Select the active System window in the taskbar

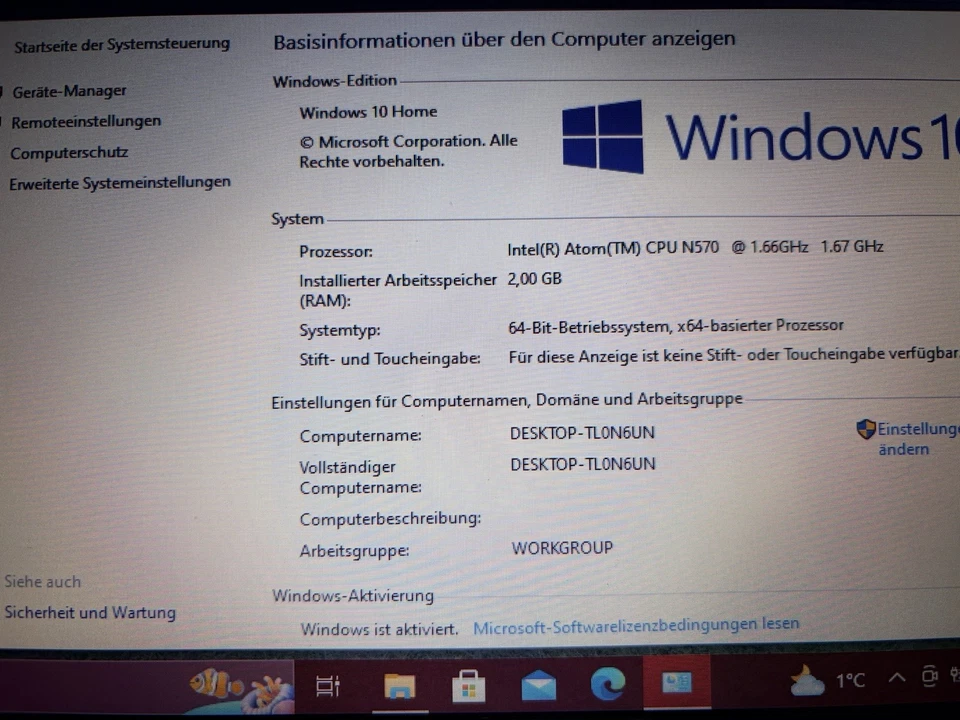[x=677, y=684]
